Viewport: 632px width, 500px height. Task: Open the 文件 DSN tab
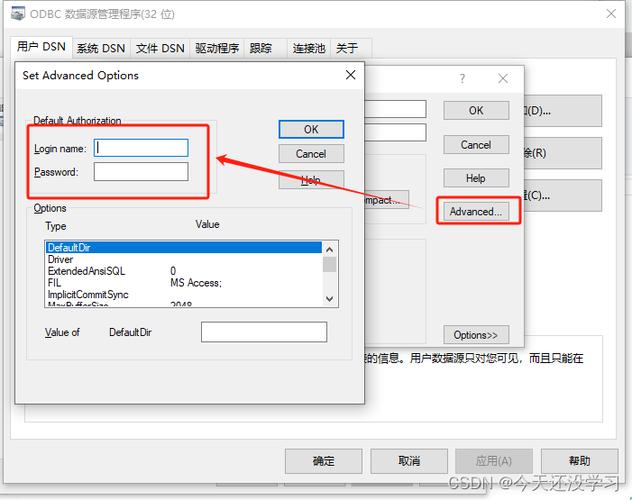160,48
